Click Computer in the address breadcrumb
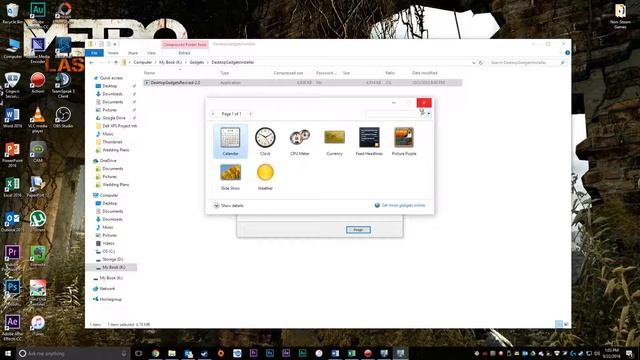 [142, 62]
